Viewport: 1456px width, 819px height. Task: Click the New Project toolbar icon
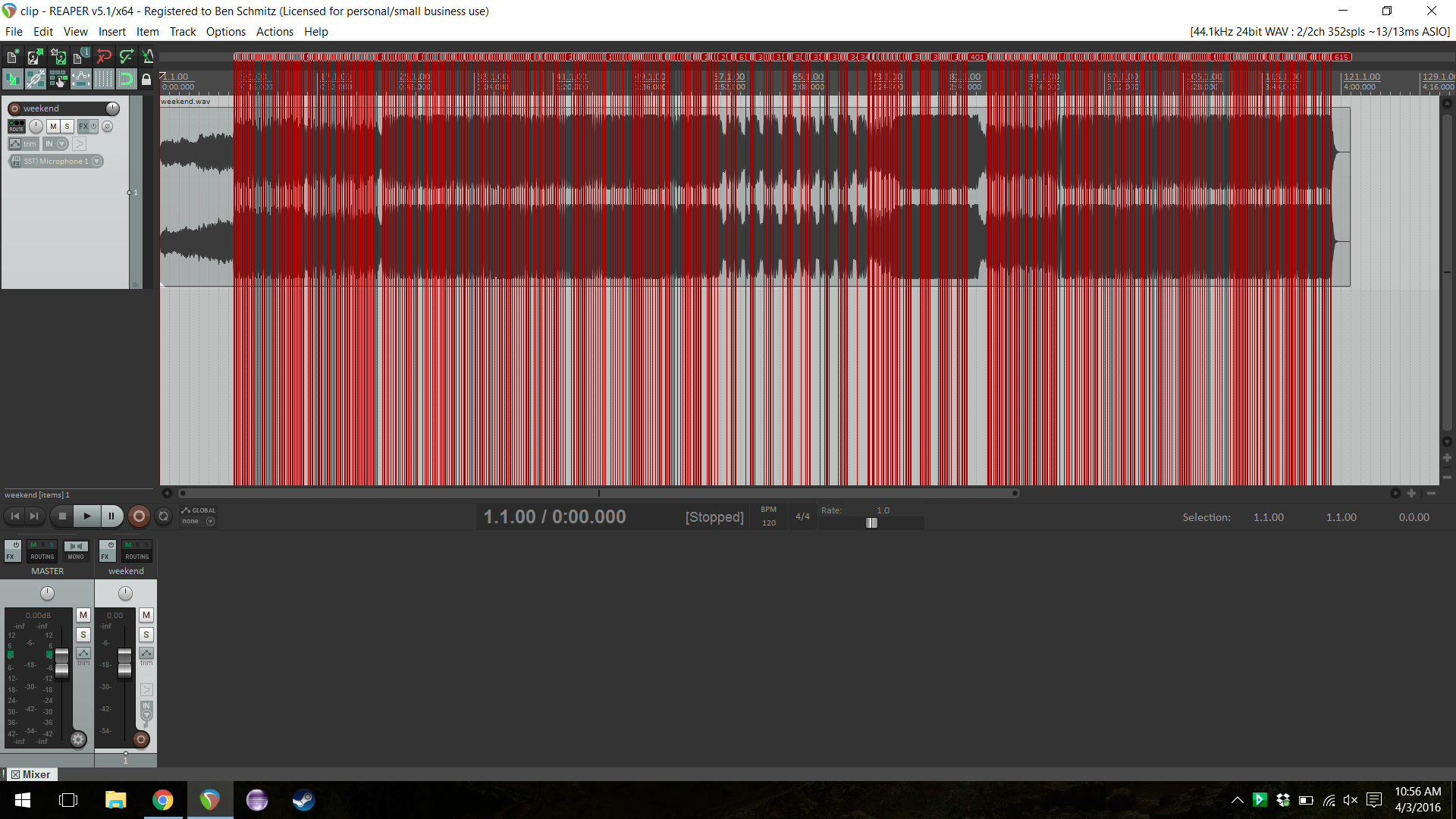coord(12,57)
